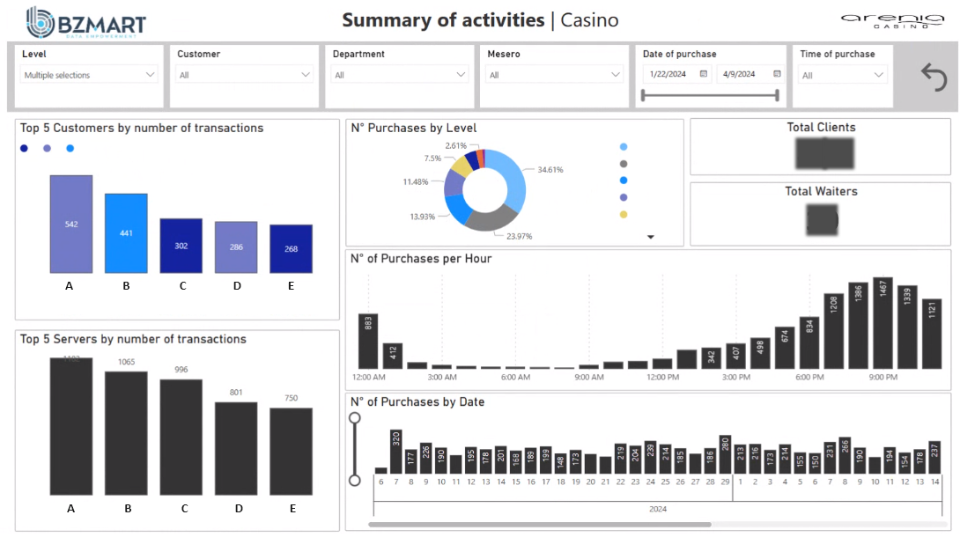960x540 pixels.
Task: Click the Total Waiters card
Action: click(820, 214)
